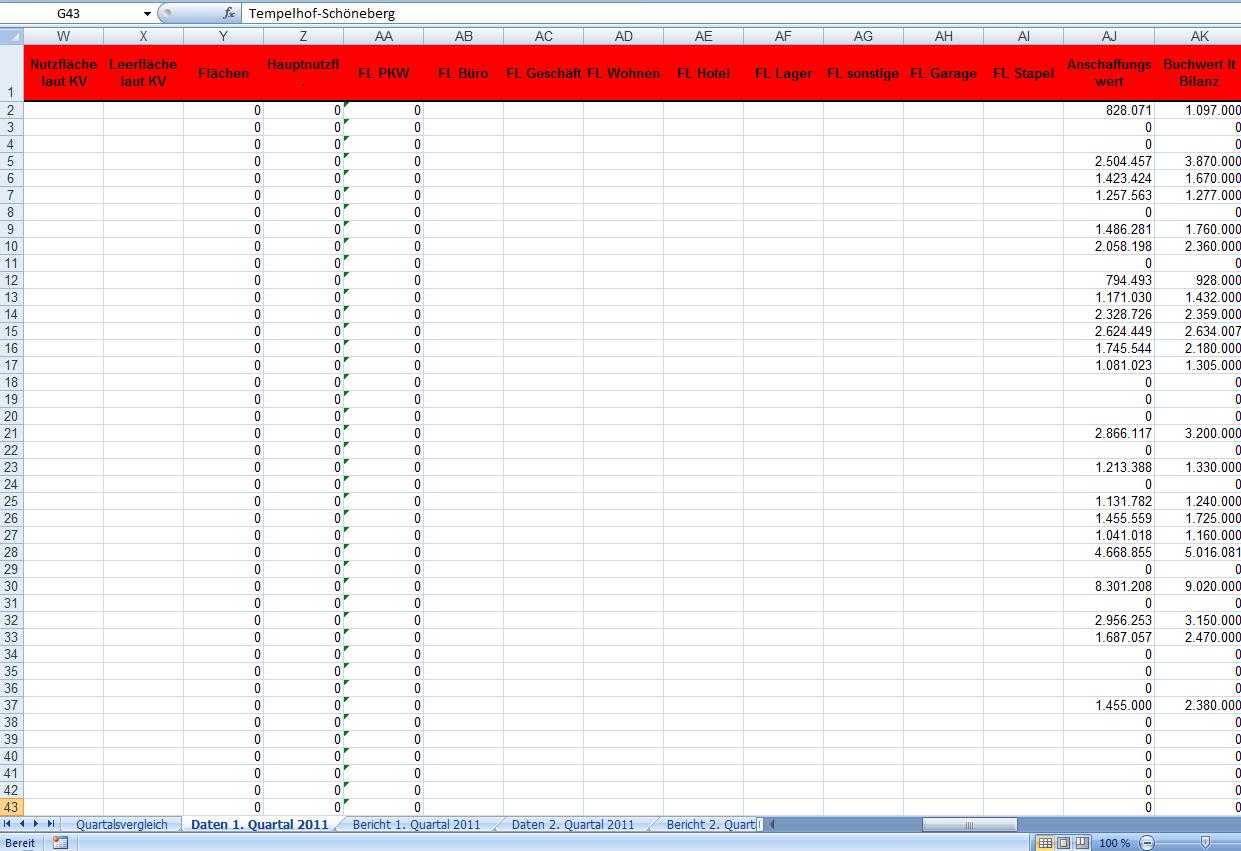Click cell with value 1.455.000
This screenshot has width=1241, height=851.
1109,705
